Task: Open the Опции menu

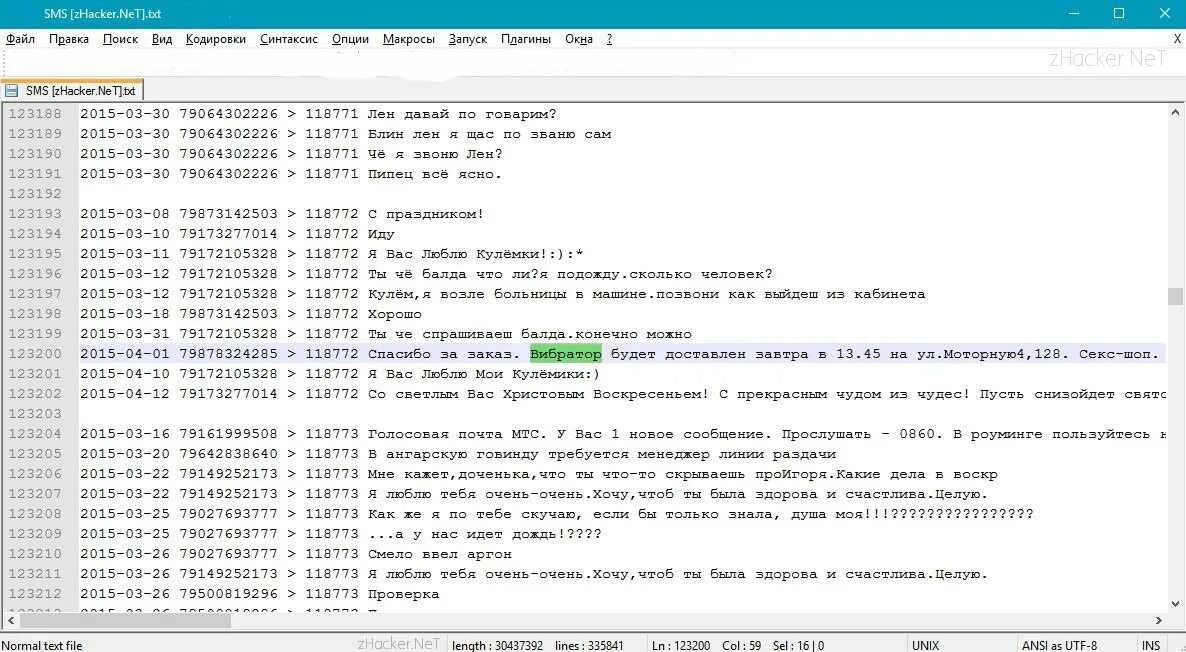Action: (350, 39)
